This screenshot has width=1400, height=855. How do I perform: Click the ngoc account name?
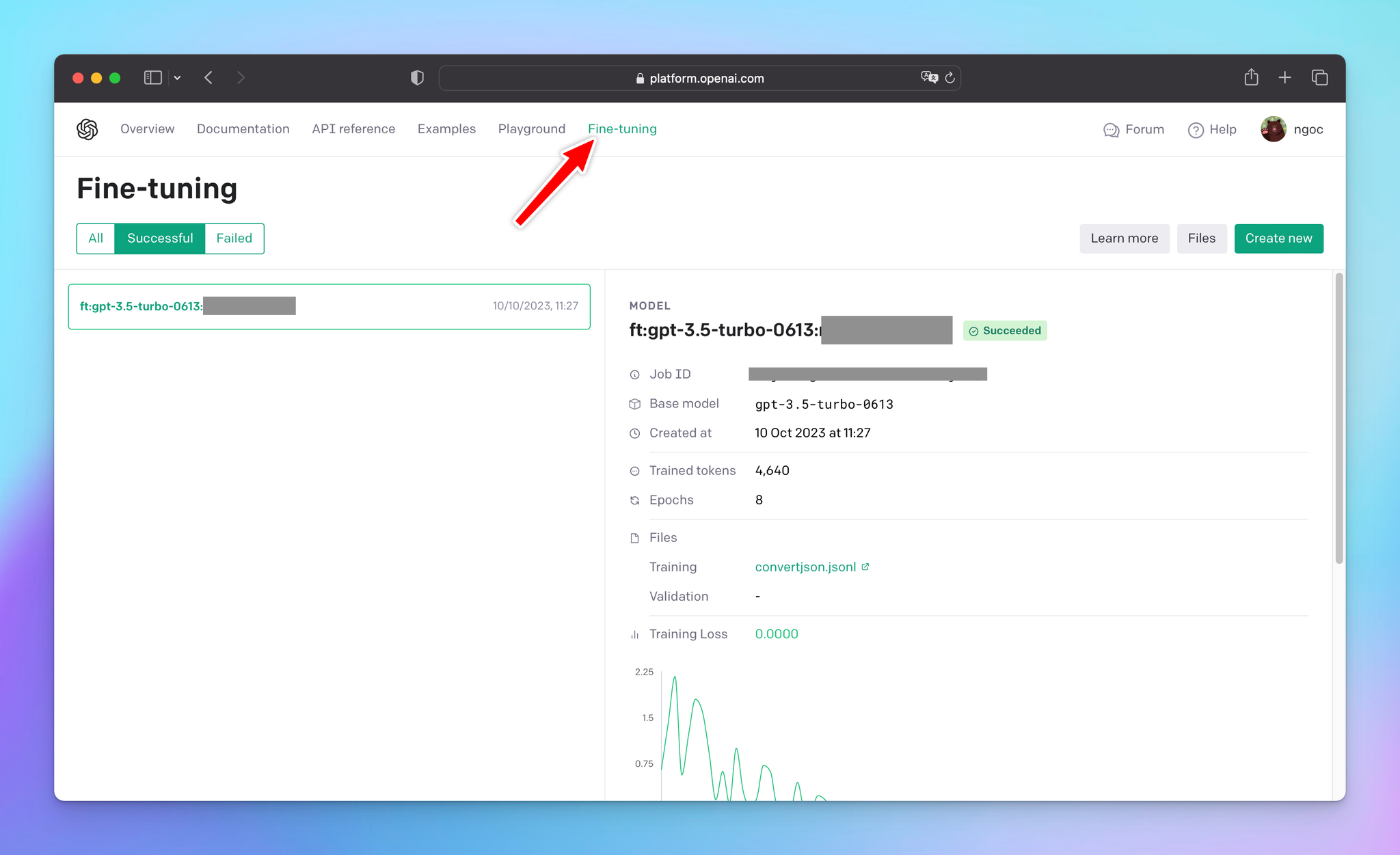1308,129
